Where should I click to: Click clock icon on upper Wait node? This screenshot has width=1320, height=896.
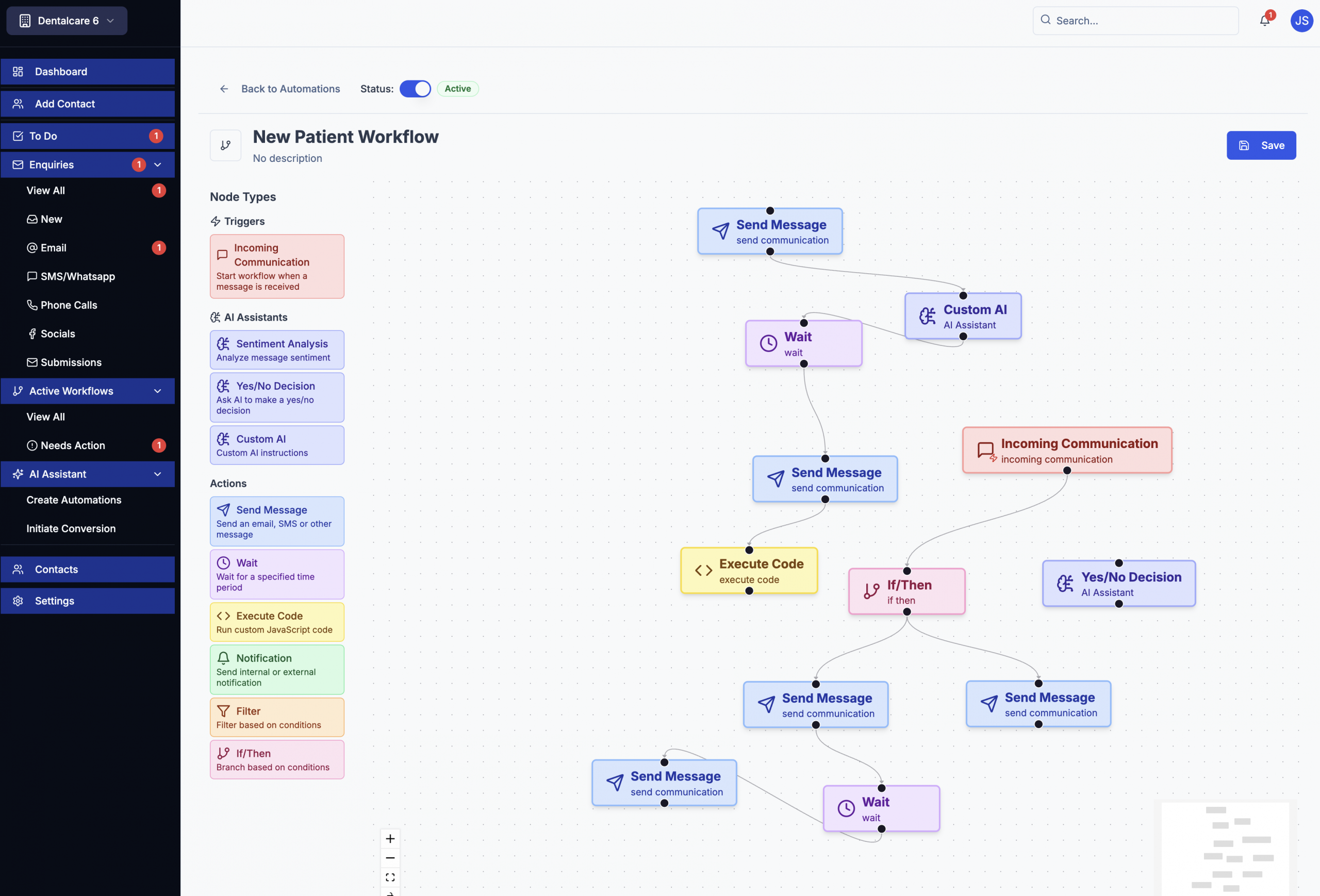pos(768,343)
